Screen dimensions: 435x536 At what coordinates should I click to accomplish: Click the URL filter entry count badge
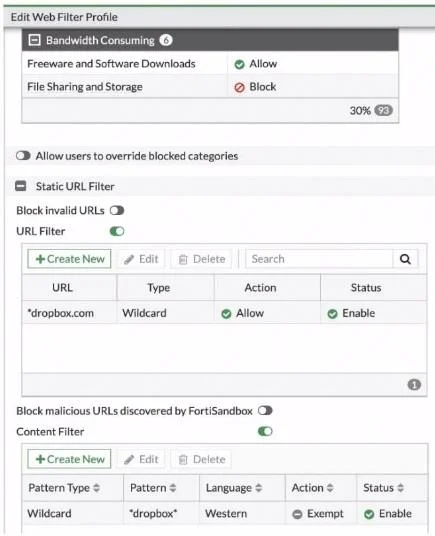tap(414, 385)
